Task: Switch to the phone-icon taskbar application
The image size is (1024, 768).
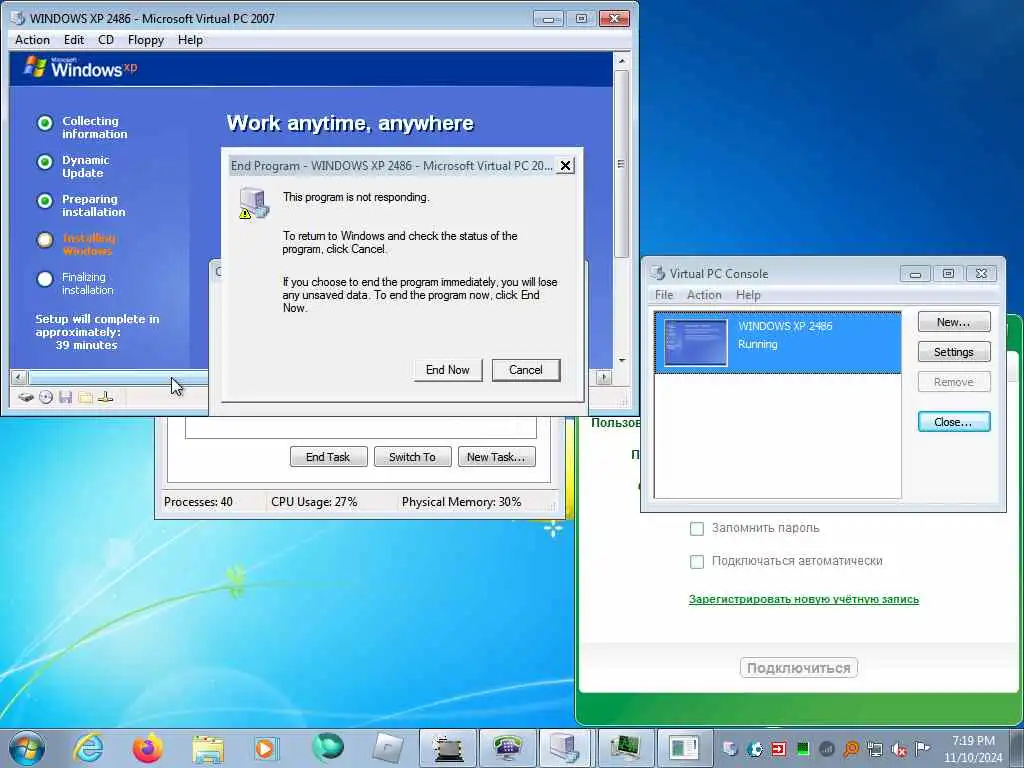Action: 507,748
